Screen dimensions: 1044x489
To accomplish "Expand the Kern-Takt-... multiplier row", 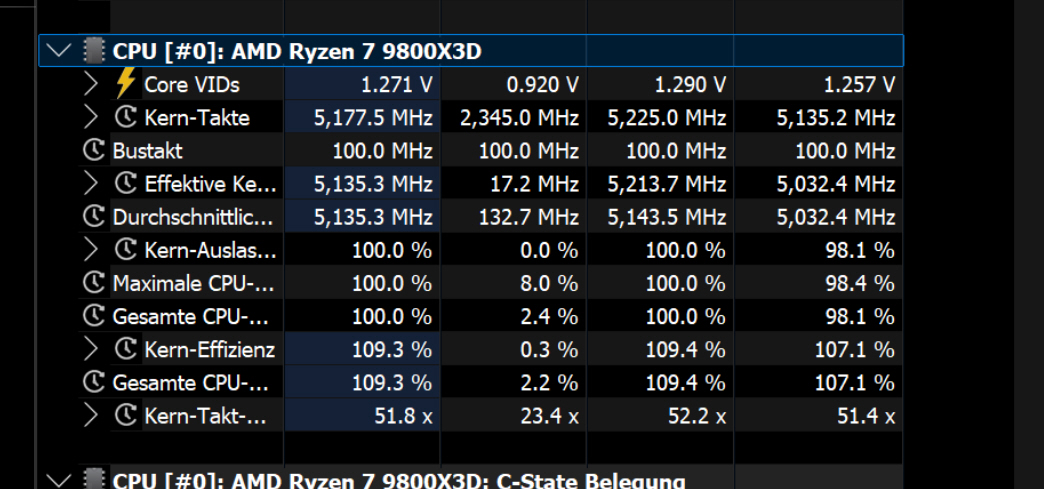I will [91, 416].
